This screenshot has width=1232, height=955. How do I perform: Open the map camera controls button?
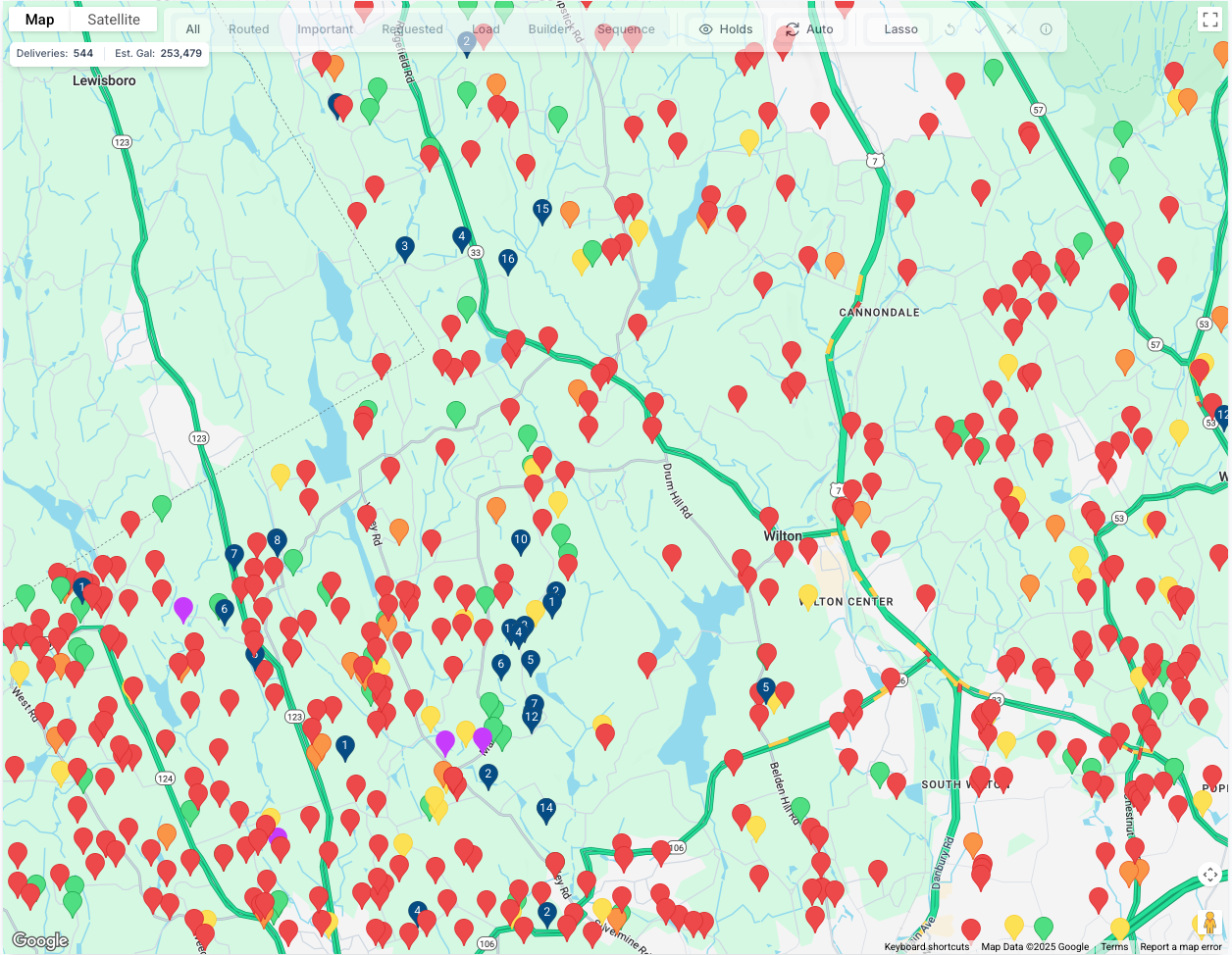pos(1209,875)
